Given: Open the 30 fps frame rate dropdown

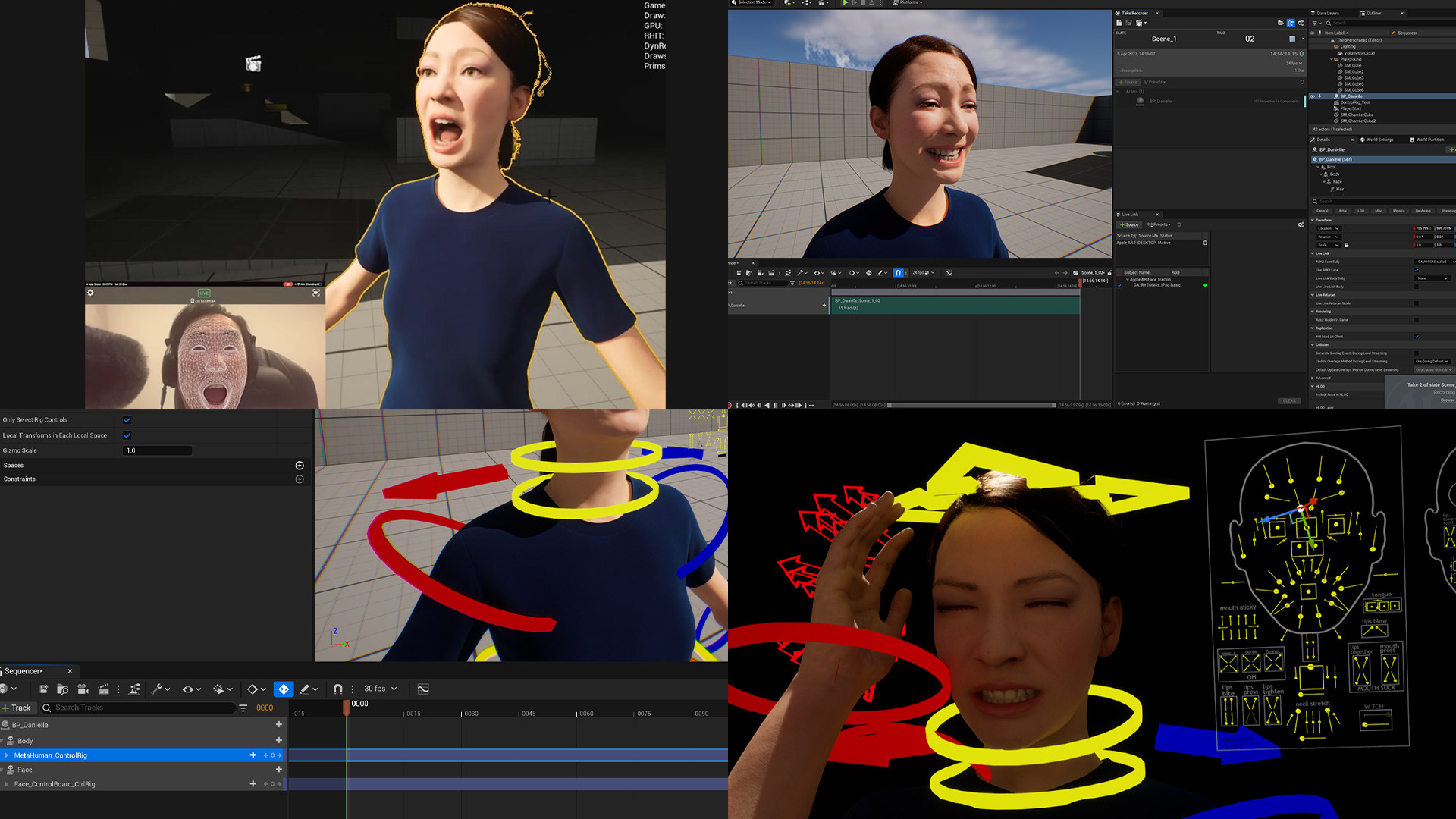Looking at the screenshot, I should pos(380,689).
